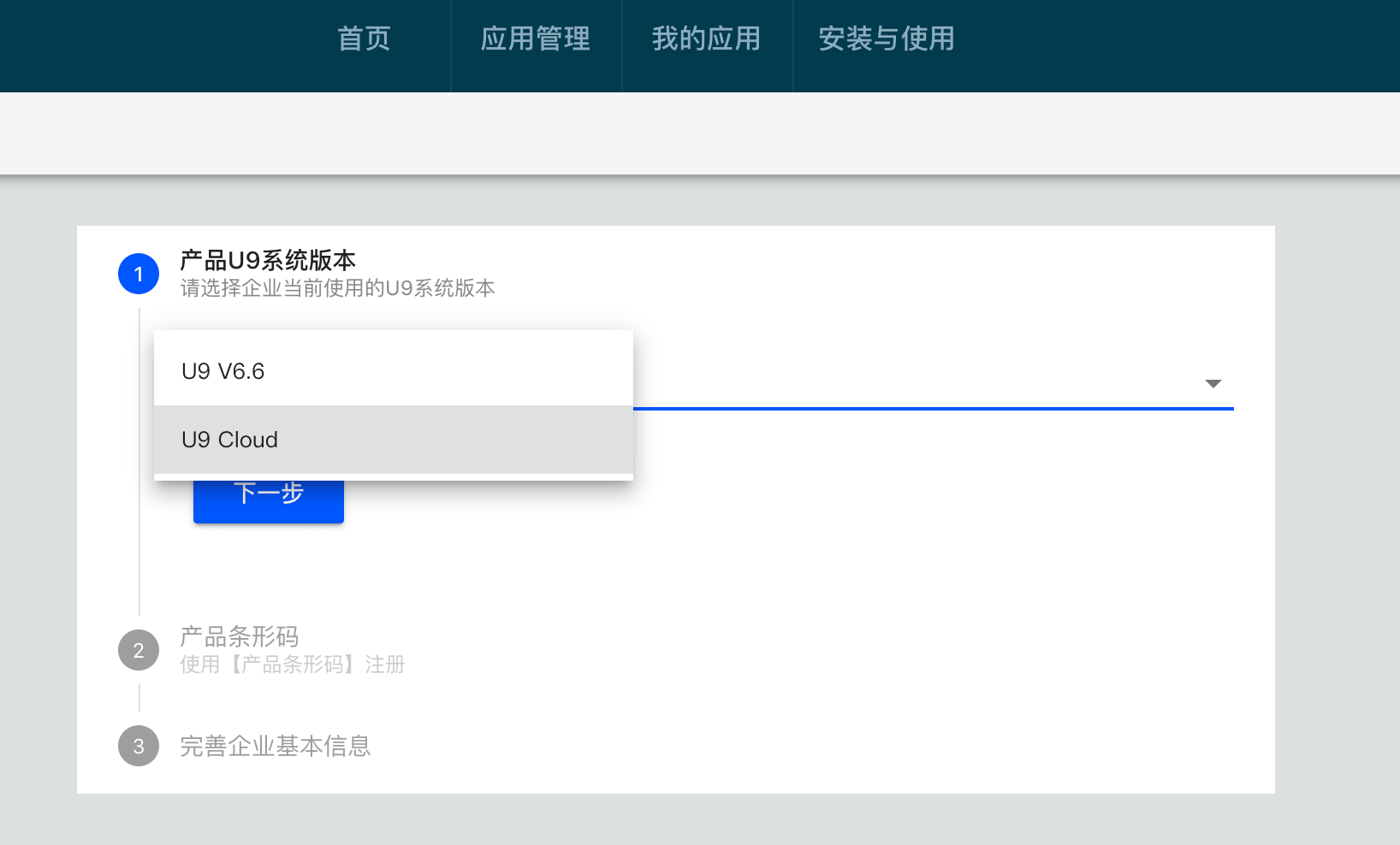
Task: Click the 请选择企业当前使用的U9系统版本 hint text
Action: pos(337,288)
